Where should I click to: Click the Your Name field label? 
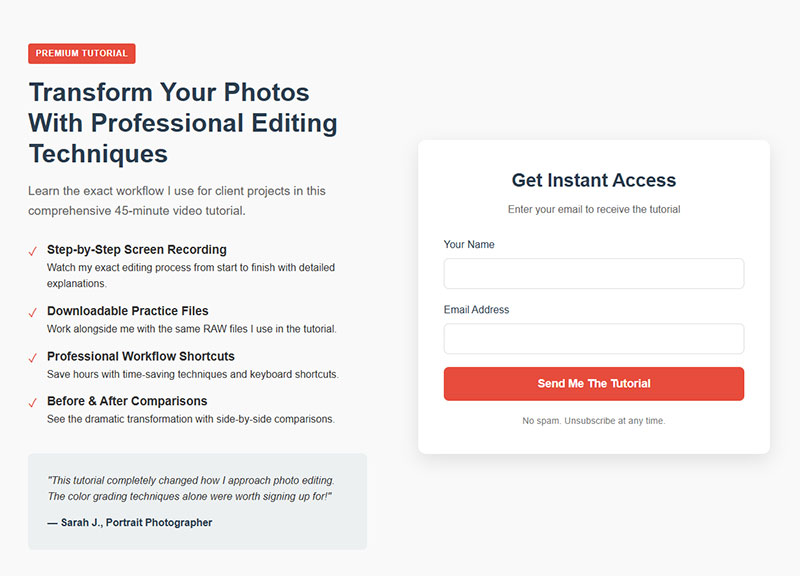(x=468, y=244)
